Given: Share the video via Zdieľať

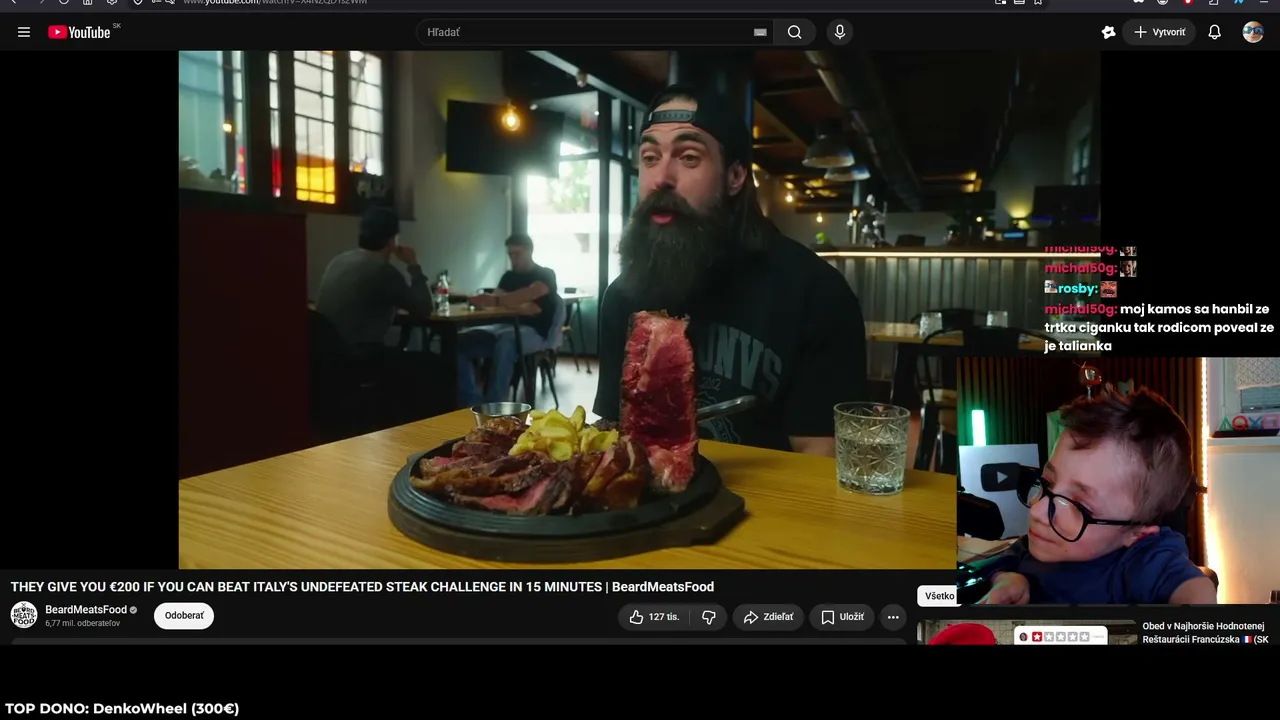Looking at the screenshot, I should tap(768, 617).
